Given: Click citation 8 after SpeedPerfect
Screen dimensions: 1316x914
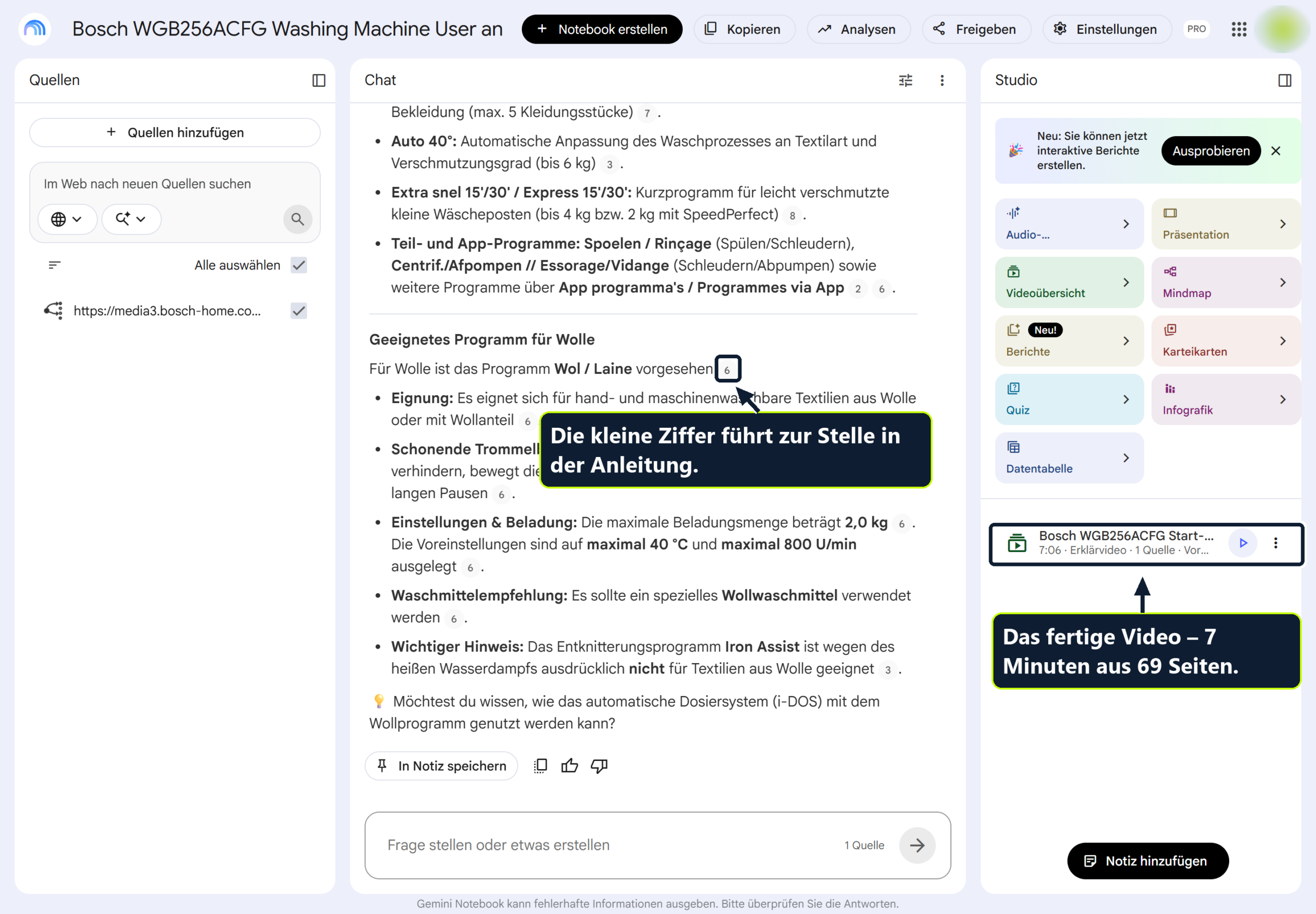Looking at the screenshot, I should 792,215.
